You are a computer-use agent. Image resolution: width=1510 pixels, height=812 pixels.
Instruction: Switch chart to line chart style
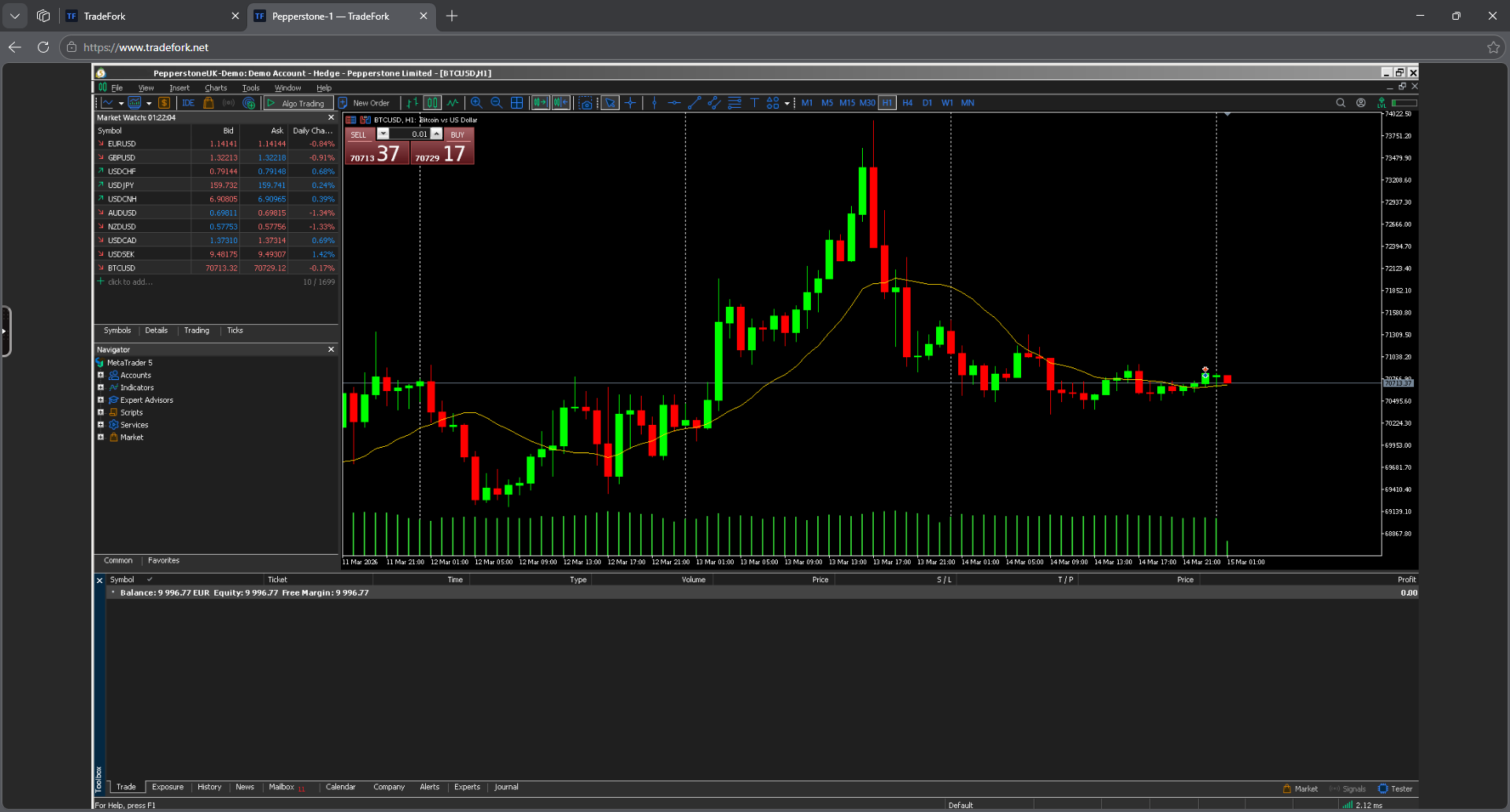pos(453,103)
